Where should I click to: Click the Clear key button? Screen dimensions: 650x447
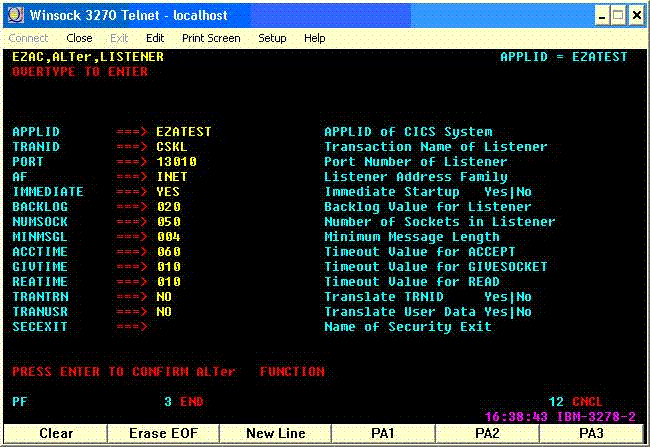(x=56, y=433)
